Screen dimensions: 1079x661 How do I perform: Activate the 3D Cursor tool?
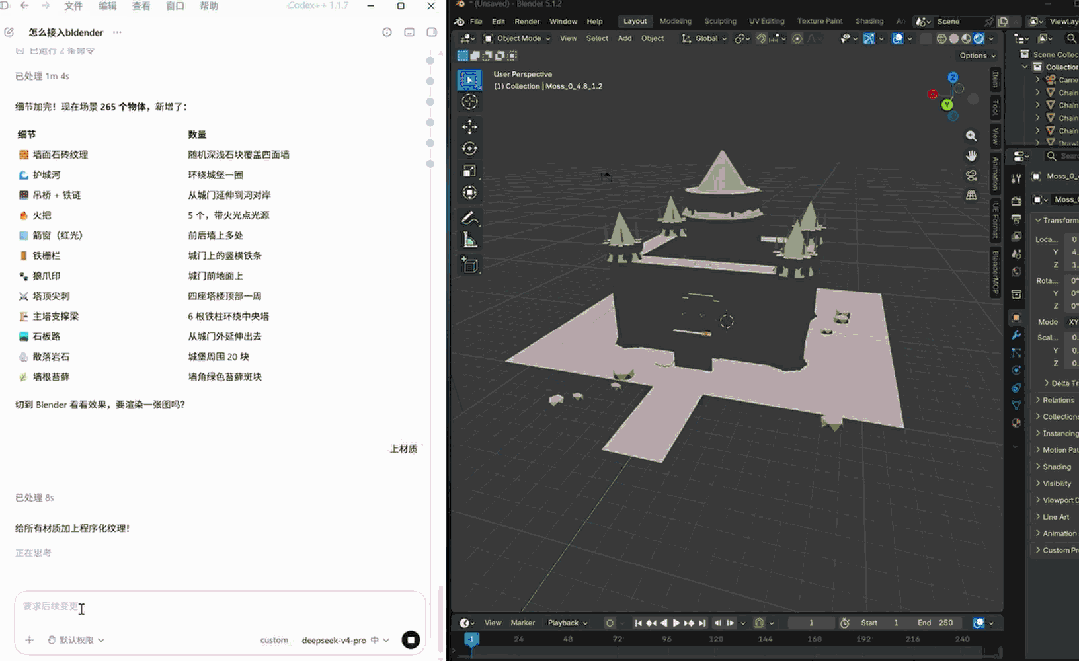tap(469, 102)
